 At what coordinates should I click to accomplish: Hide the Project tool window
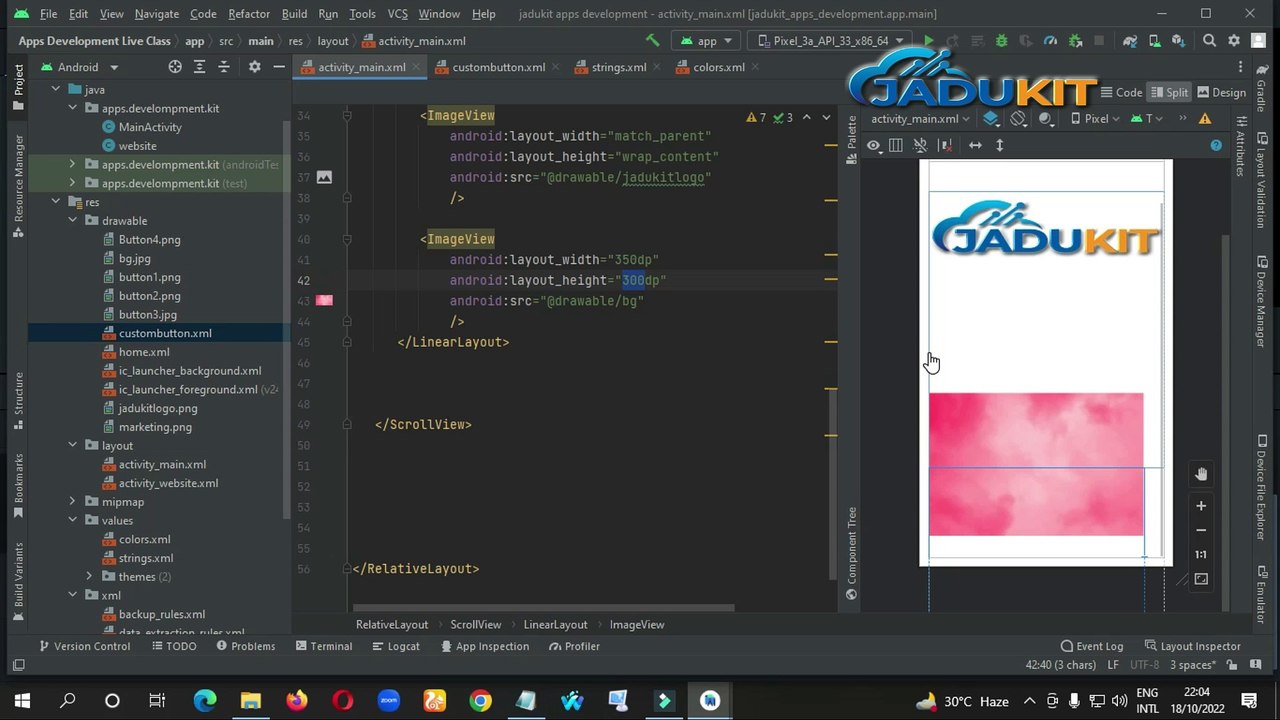point(279,67)
